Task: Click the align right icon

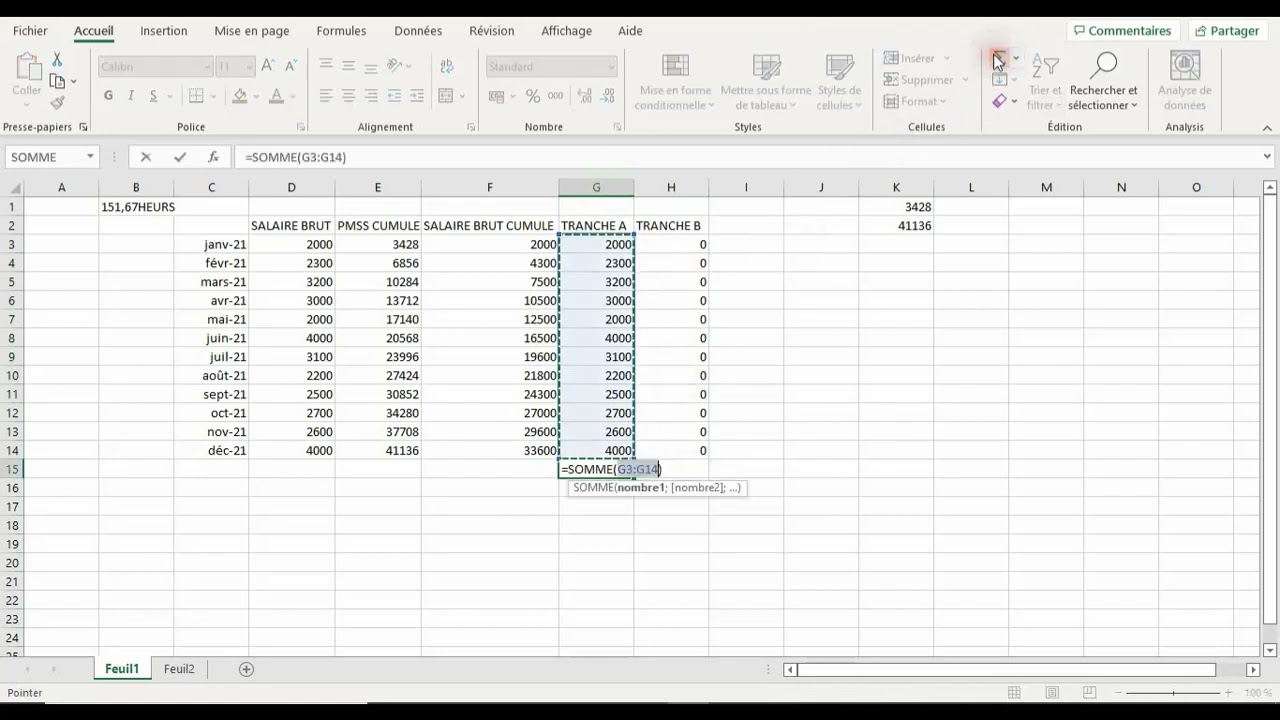Action: coord(371,96)
